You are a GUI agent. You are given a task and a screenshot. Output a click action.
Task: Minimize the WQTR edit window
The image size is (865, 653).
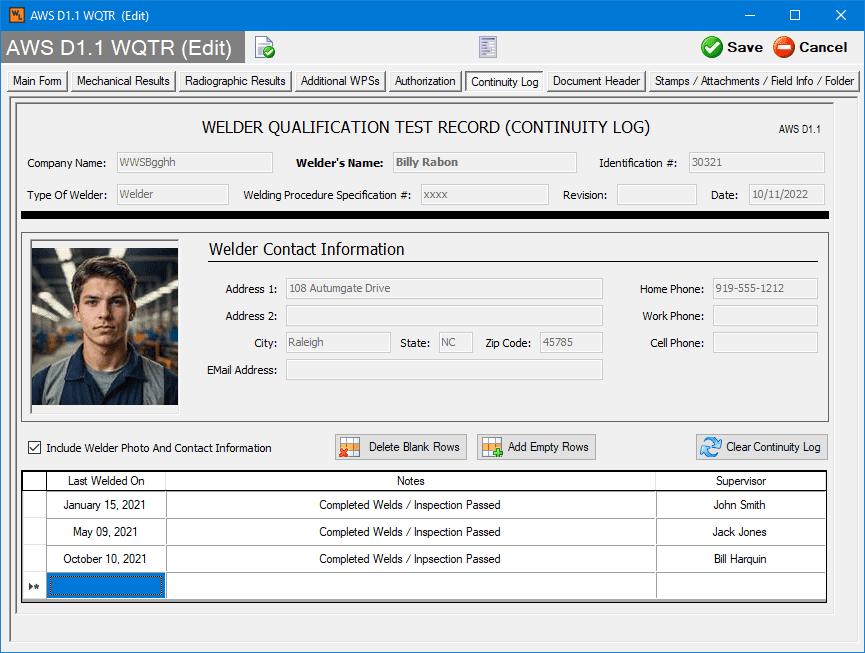[750, 15]
